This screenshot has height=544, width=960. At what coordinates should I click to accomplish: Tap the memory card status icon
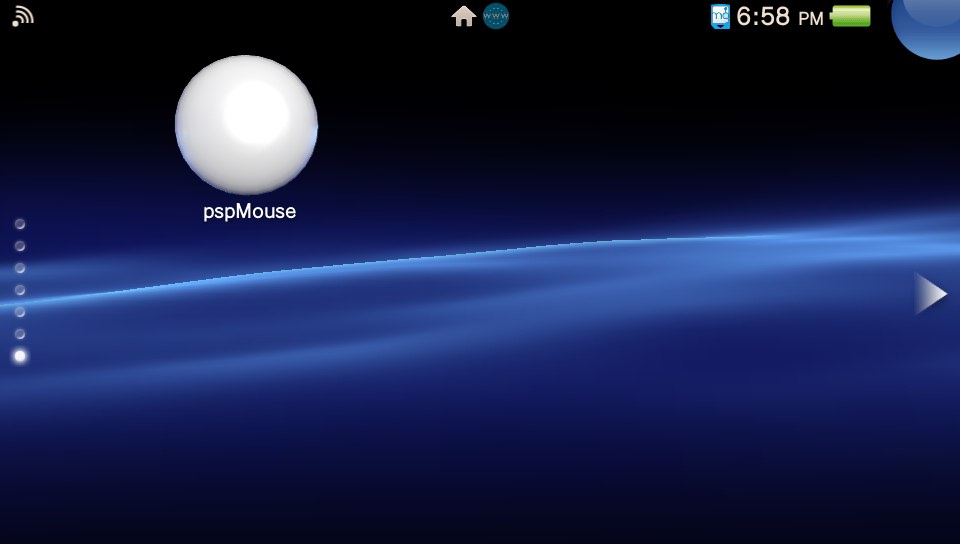pos(720,17)
